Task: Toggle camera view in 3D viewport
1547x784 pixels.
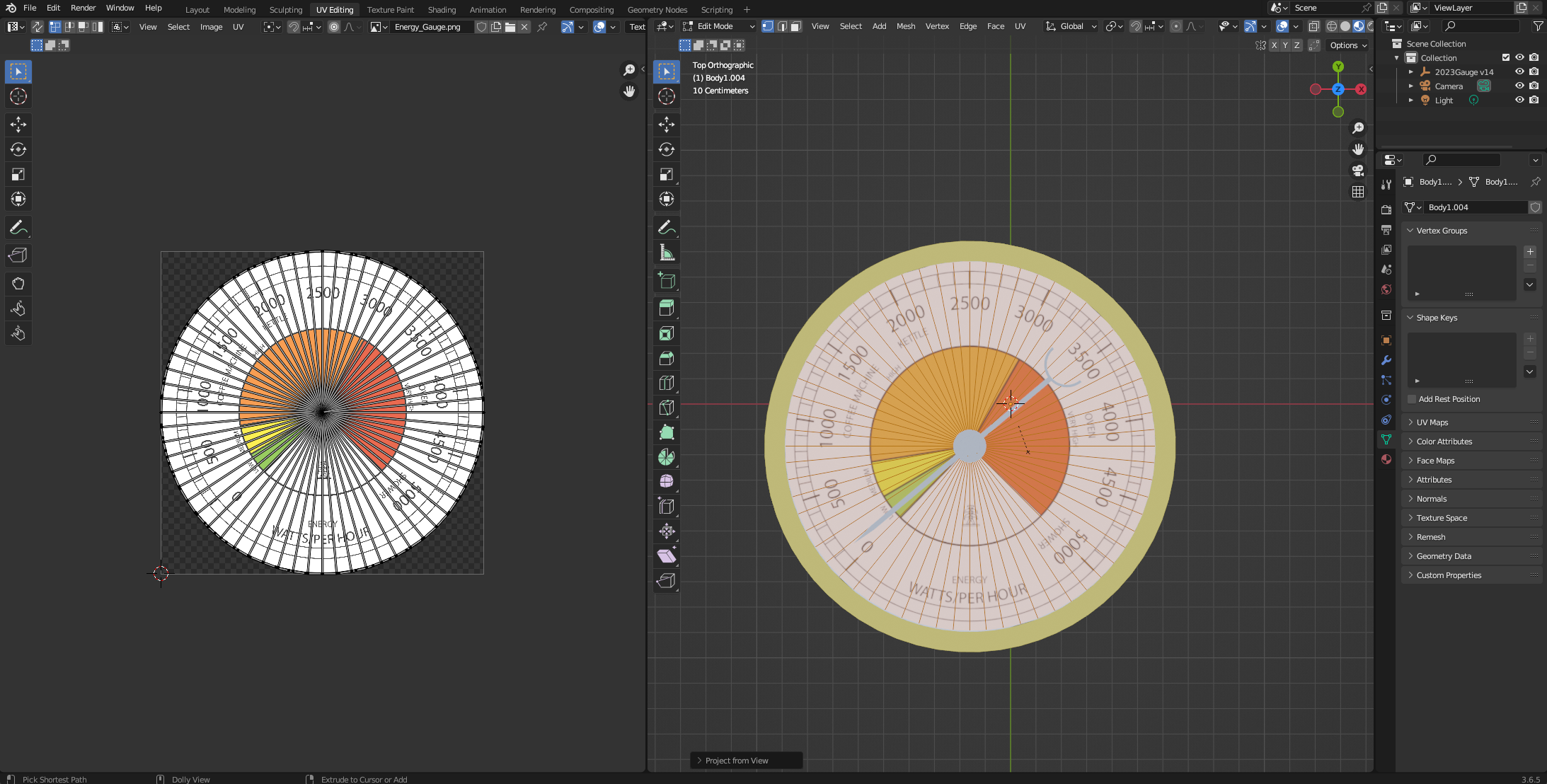Action: point(1357,171)
